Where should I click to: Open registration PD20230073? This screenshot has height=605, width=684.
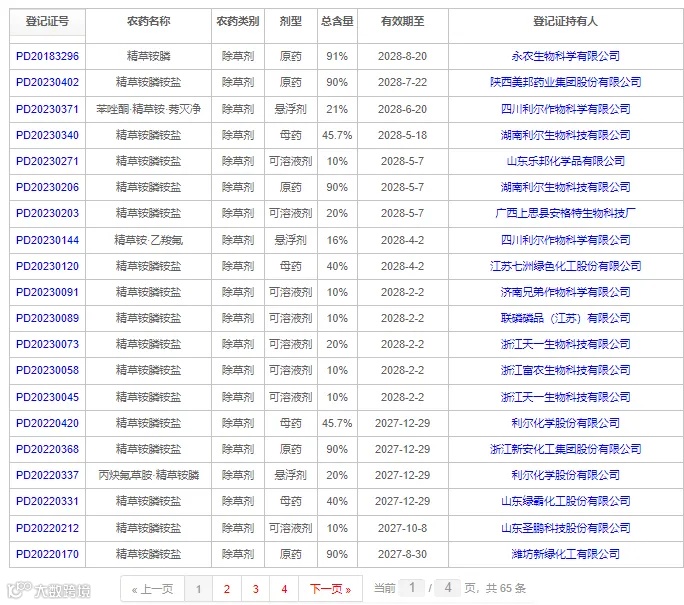tap(48, 345)
